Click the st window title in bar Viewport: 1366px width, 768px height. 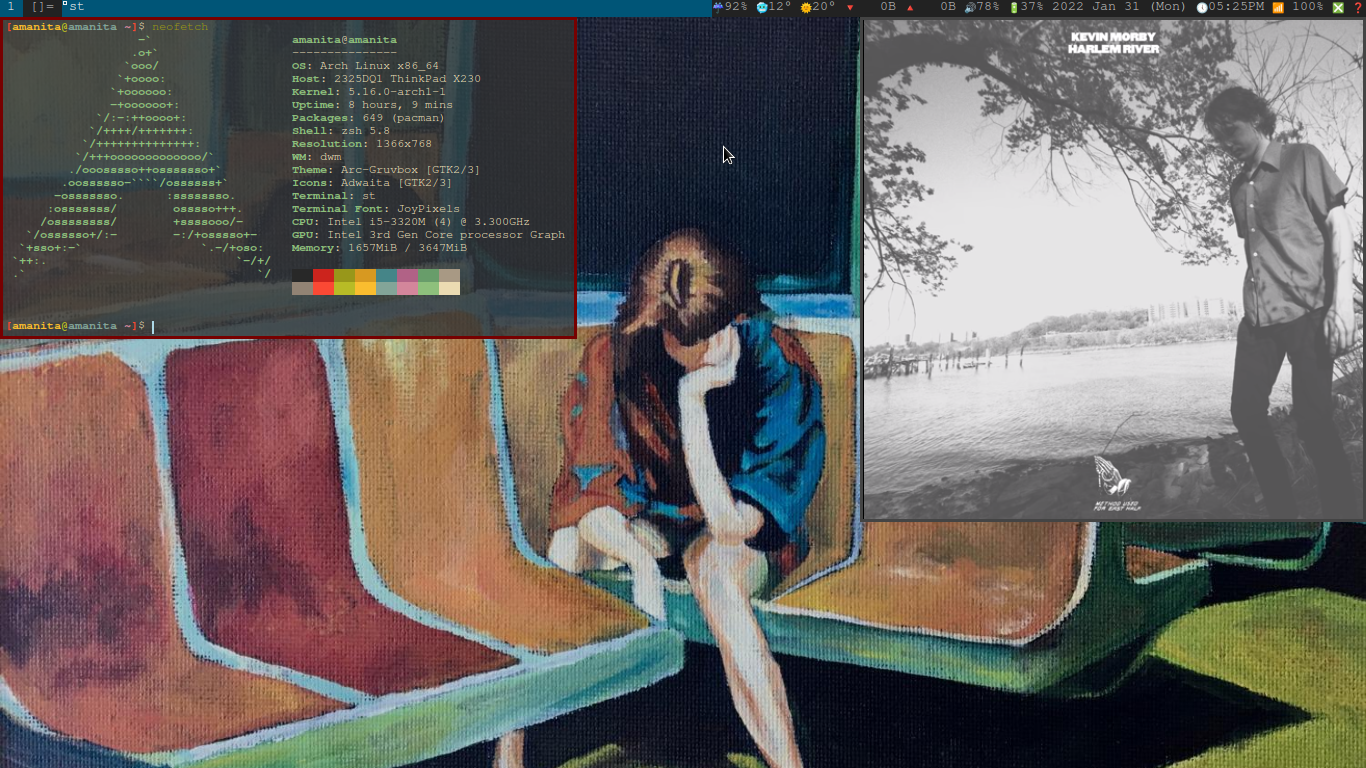[76, 7]
